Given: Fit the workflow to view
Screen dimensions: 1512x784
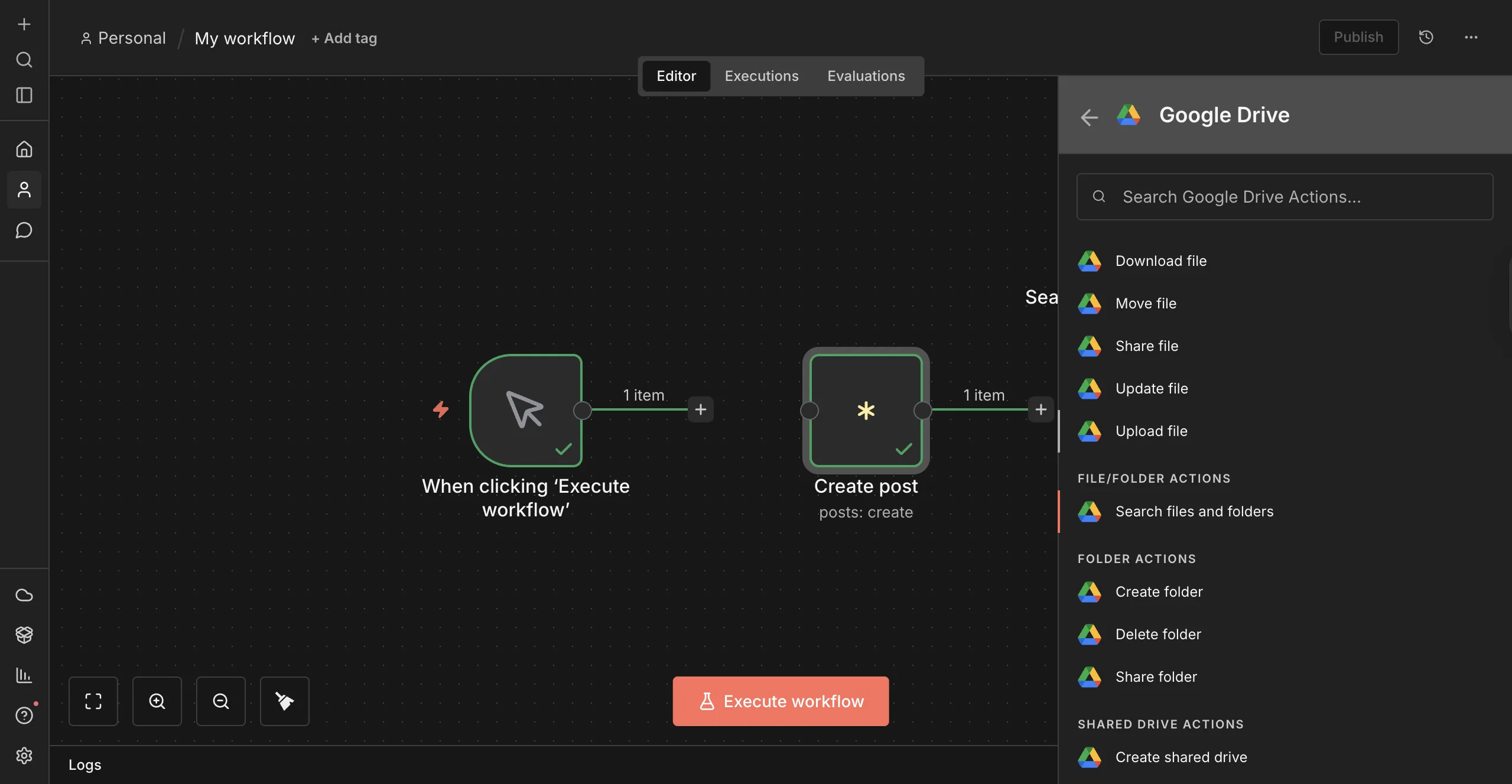Looking at the screenshot, I should (93, 701).
